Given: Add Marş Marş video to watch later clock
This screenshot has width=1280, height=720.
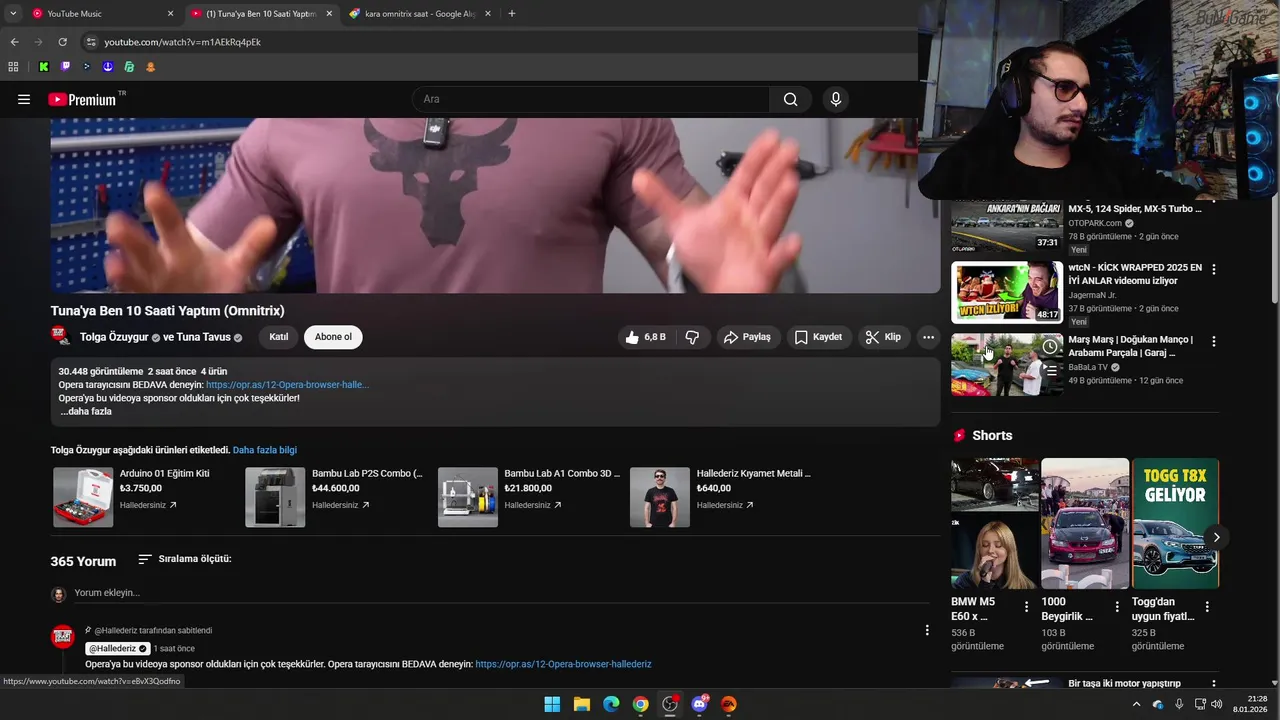Looking at the screenshot, I should click(1050, 347).
